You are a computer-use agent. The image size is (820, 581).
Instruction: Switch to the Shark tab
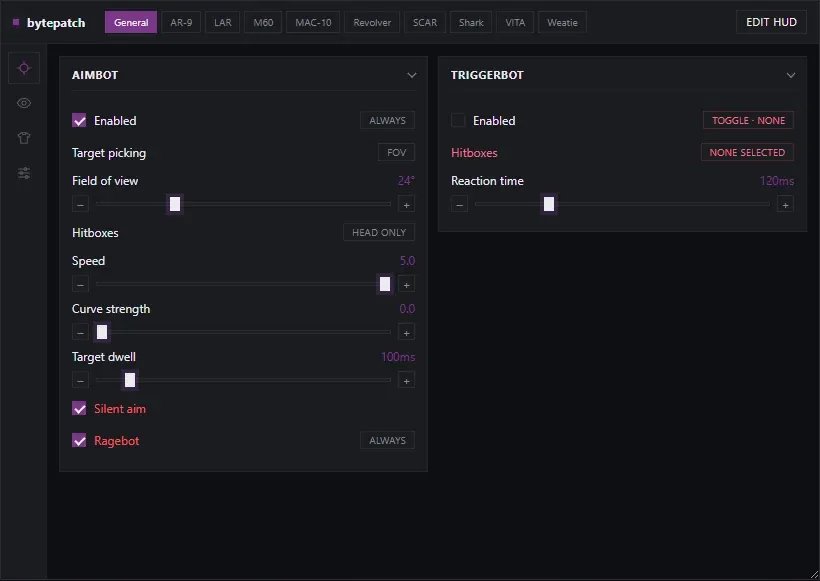(x=471, y=22)
